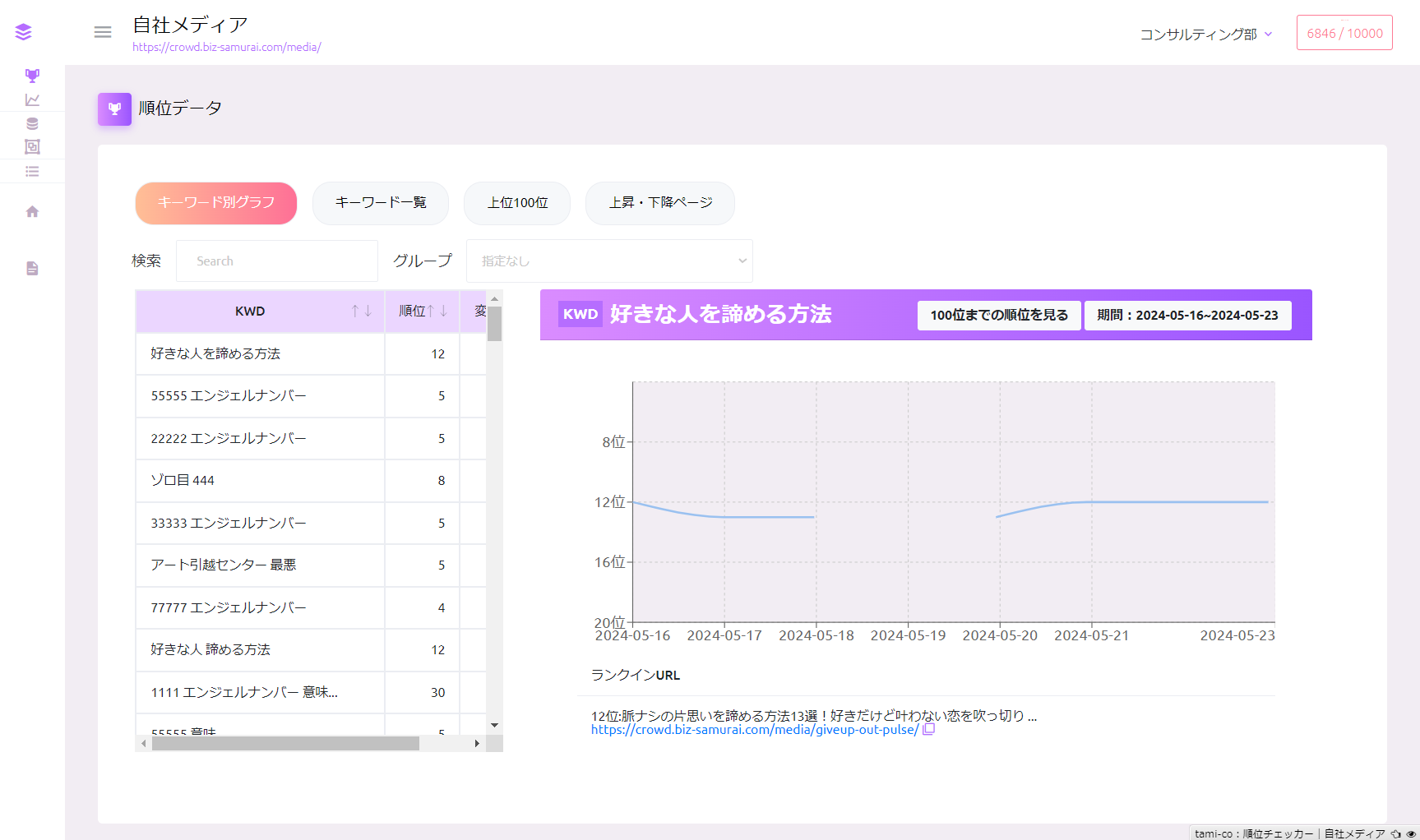Click scroll-right arrow of table scrollbar
The width and height of the screenshot is (1420, 840).
pos(477,743)
